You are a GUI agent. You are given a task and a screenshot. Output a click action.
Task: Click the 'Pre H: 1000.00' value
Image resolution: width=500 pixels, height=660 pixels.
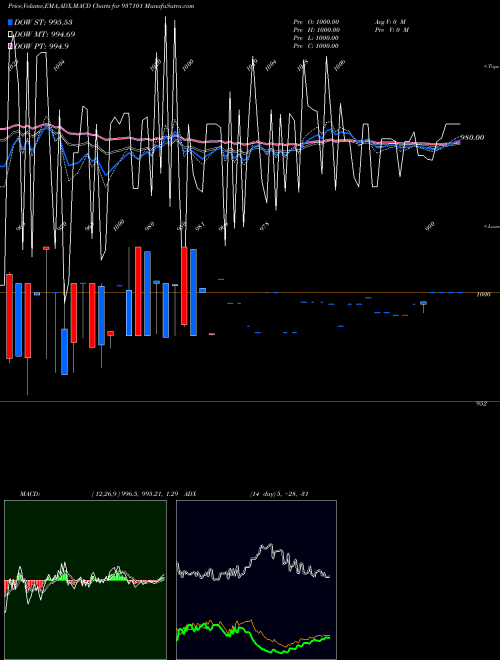click(x=316, y=29)
